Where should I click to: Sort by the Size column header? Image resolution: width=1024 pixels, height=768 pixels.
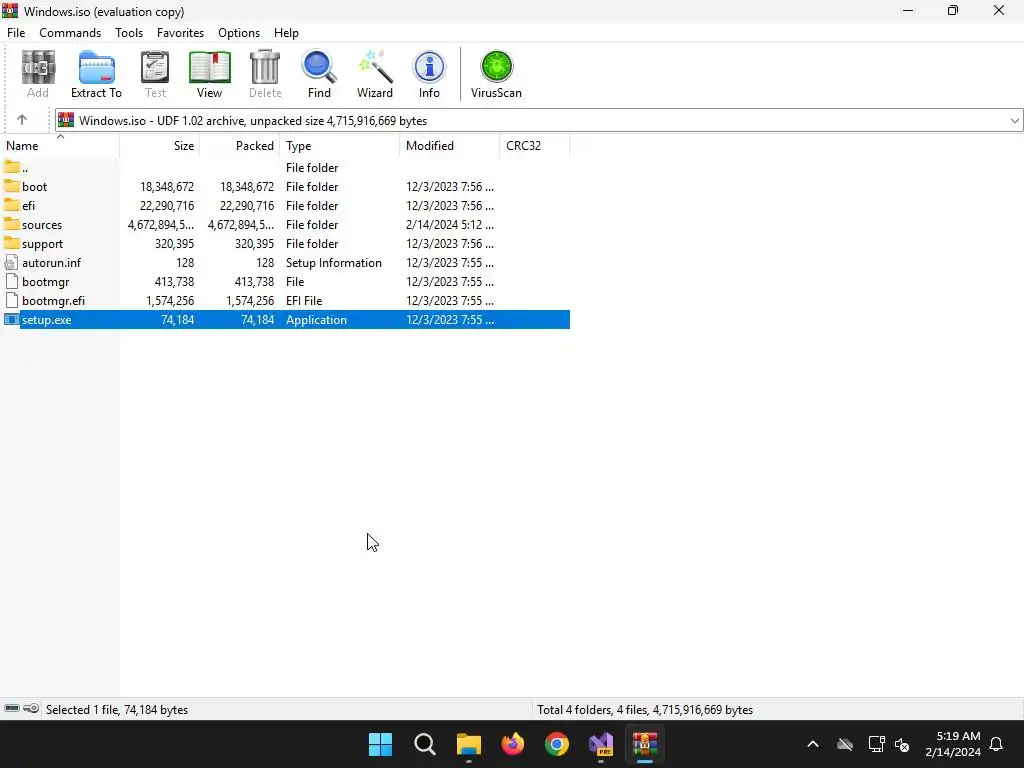click(x=159, y=146)
